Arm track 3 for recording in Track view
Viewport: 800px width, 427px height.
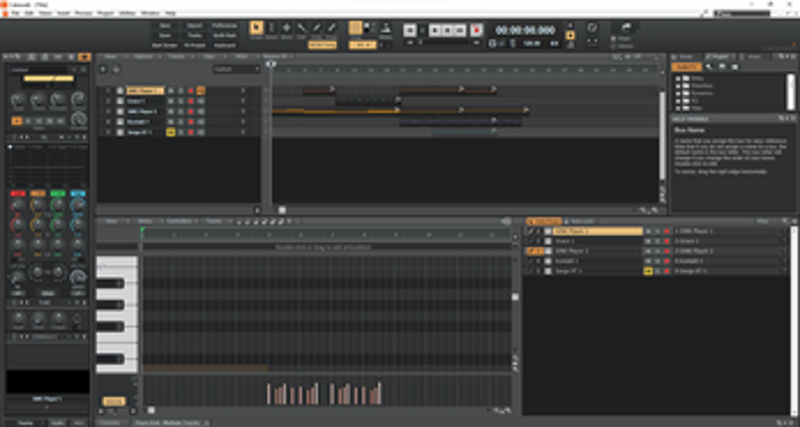[191, 111]
